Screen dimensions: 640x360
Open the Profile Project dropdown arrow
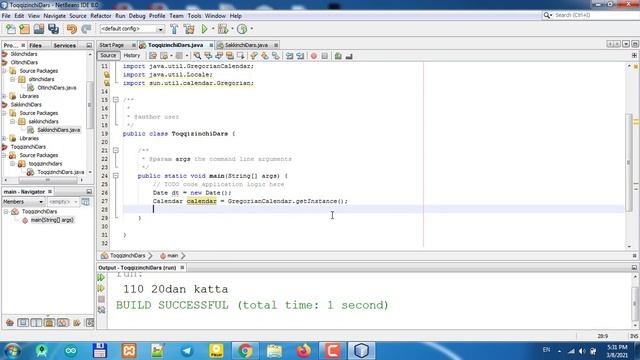point(251,29)
